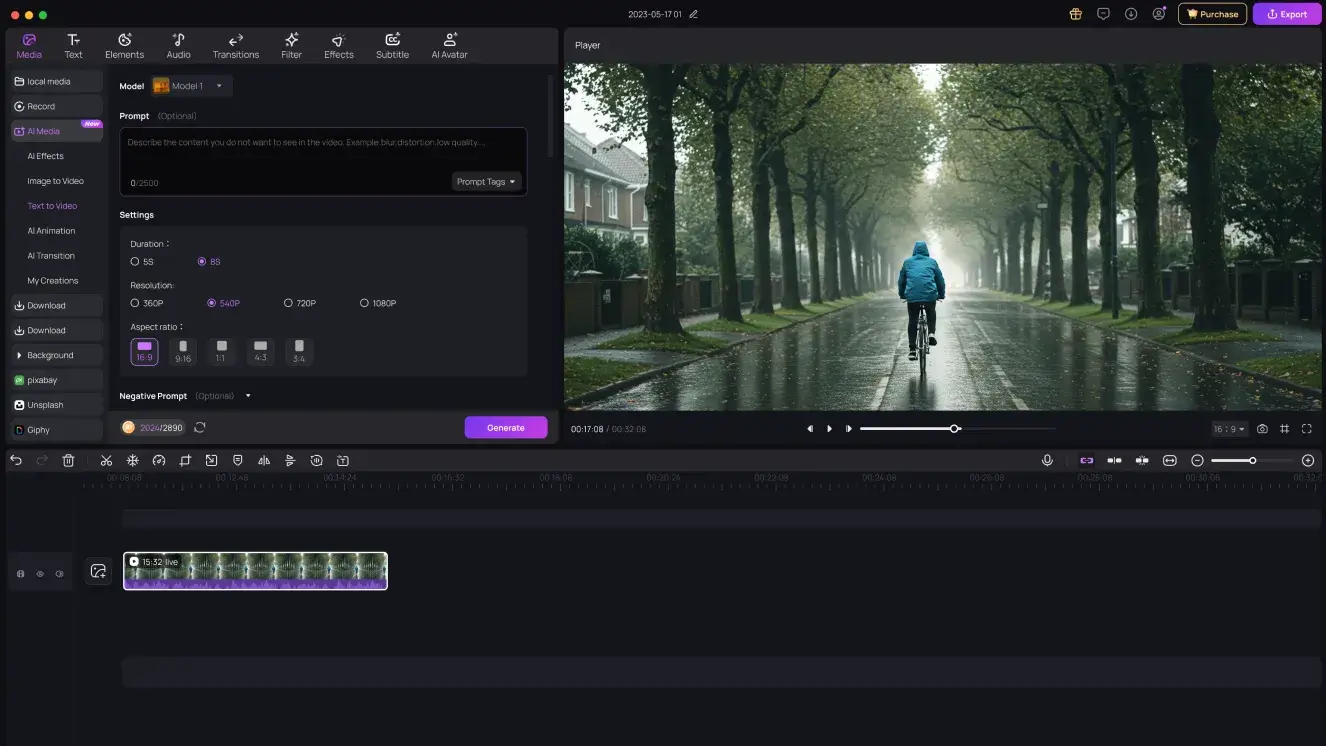
Task: Take a snapshot with the camera icon
Action: [x=1262, y=429]
